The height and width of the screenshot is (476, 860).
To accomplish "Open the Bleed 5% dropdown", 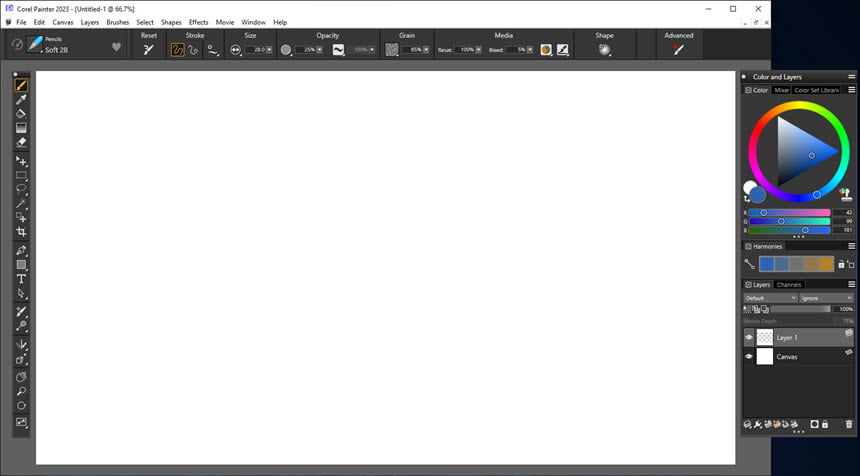I will pyautogui.click(x=530, y=49).
